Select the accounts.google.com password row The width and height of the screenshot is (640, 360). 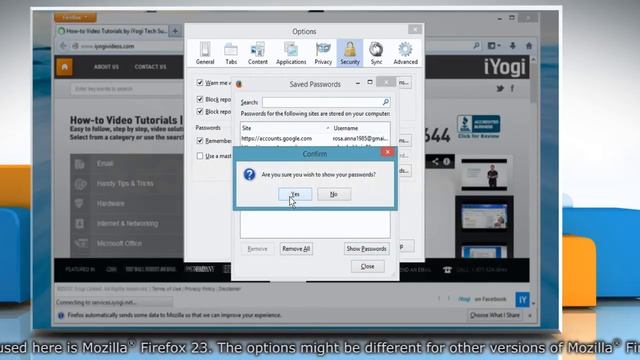pyautogui.click(x=315, y=138)
